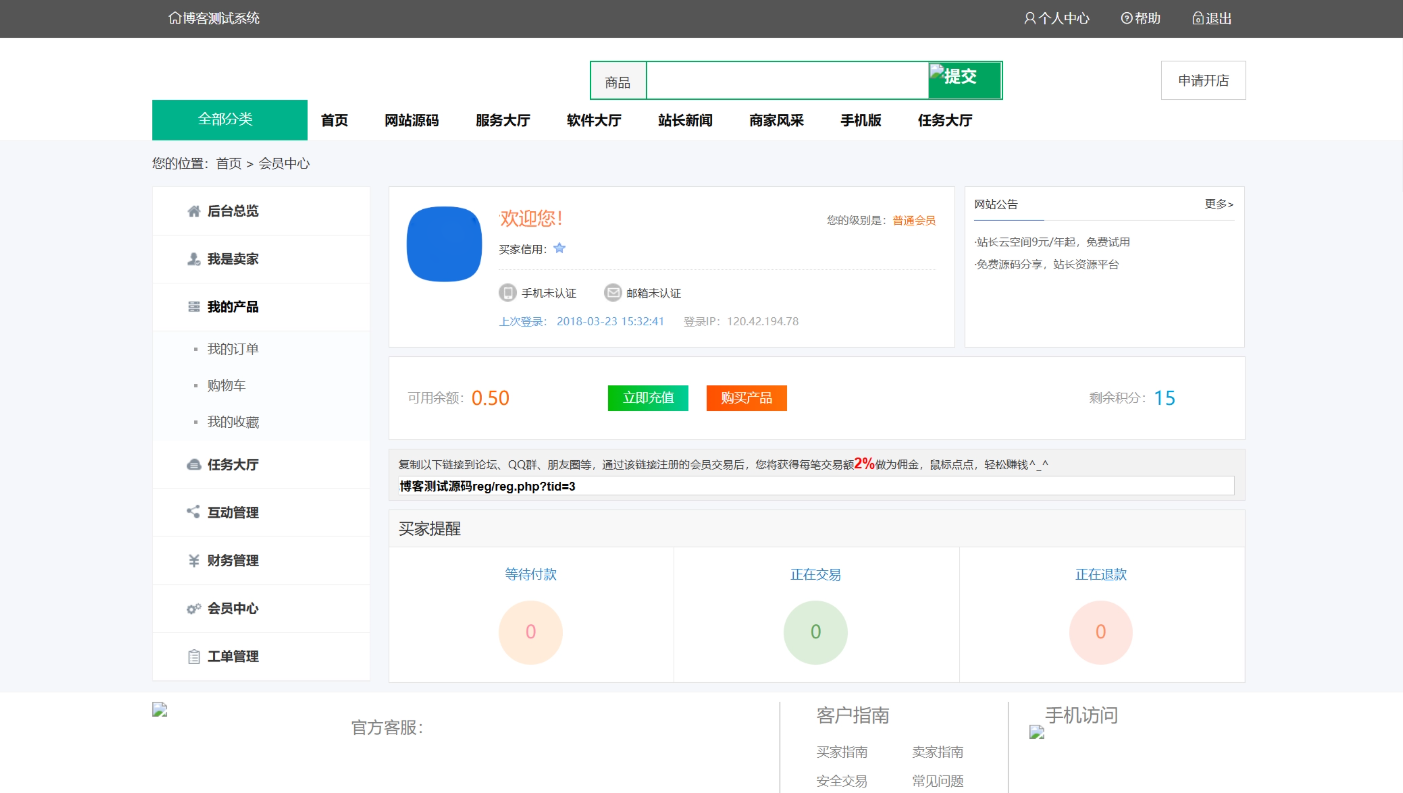Click the home icon beside 后台总览

(194, 211)
